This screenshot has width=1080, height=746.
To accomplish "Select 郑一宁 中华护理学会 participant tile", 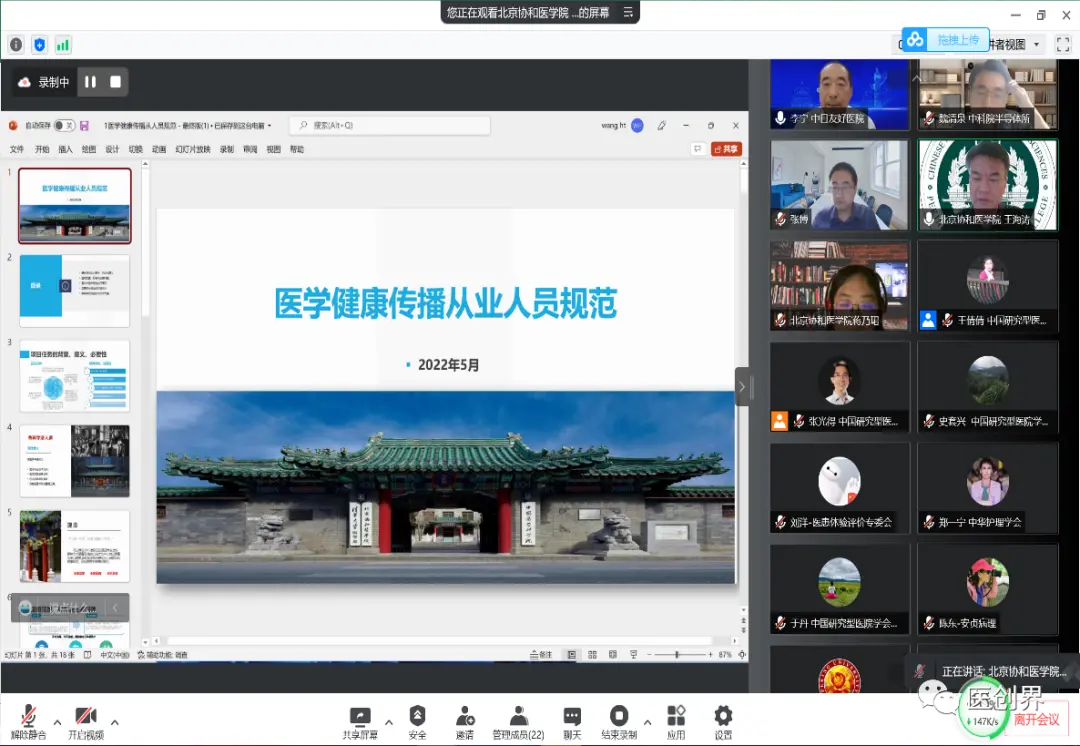I will 988,488.
